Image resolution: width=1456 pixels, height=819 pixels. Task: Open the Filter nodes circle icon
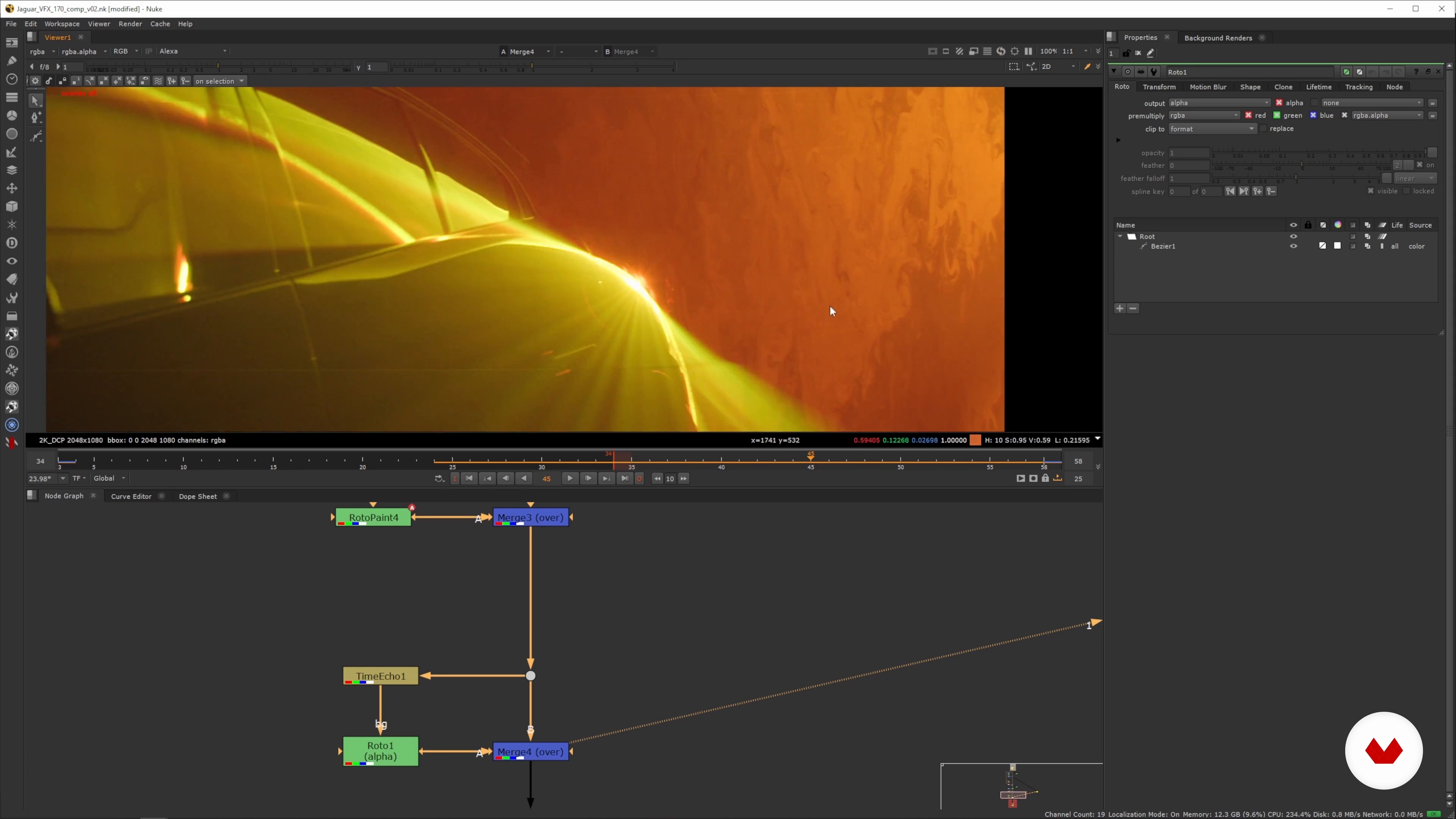(11, 134)
